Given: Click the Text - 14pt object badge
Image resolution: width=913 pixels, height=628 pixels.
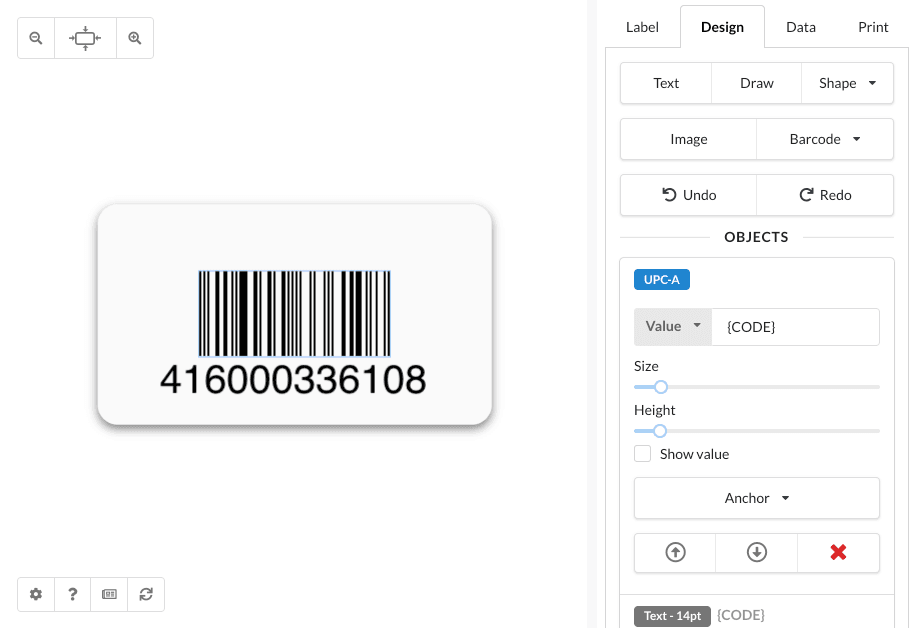Looking at the screenshot, I should coord(672,616).
